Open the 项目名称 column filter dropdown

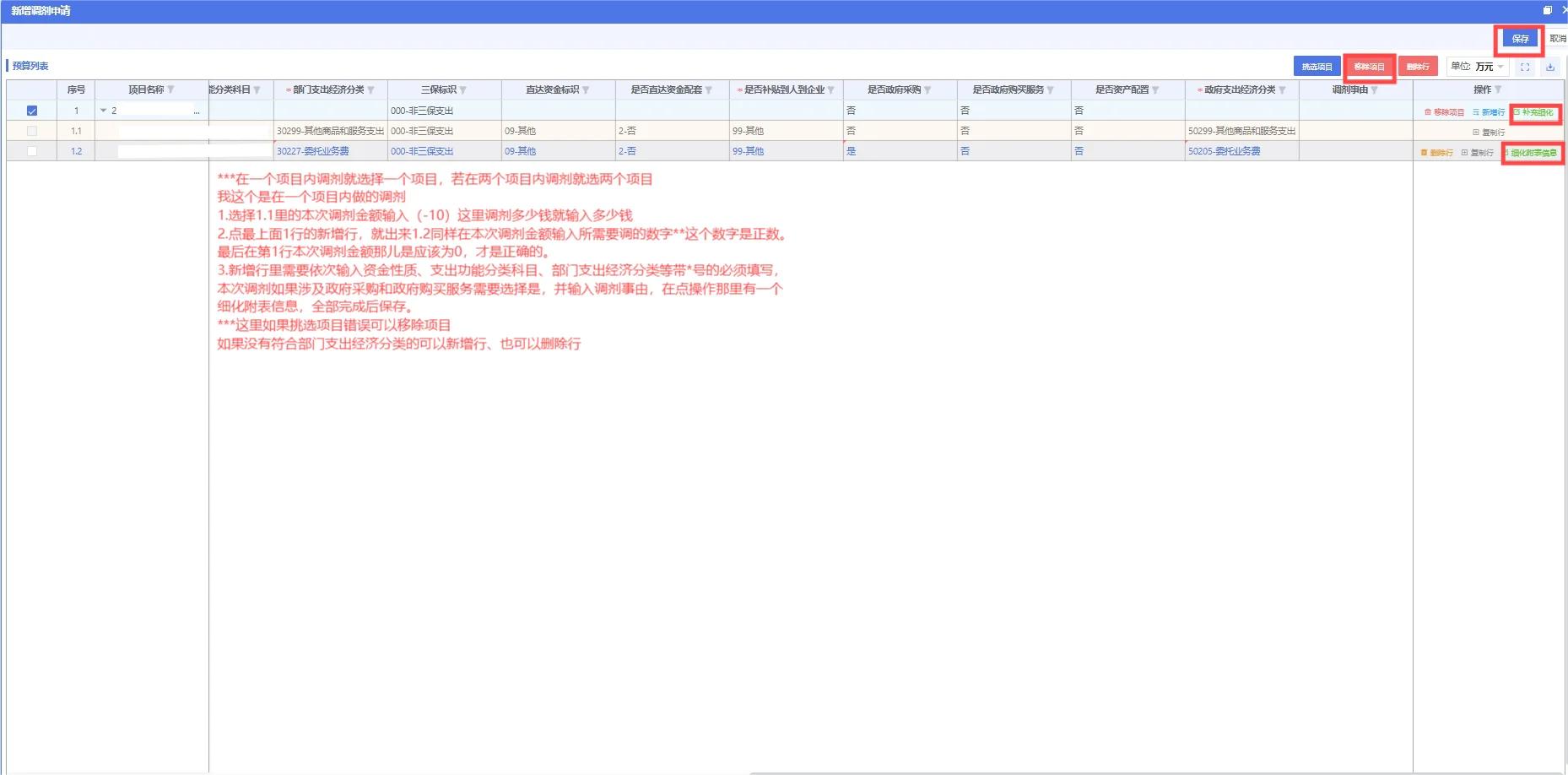pos(171,89)
